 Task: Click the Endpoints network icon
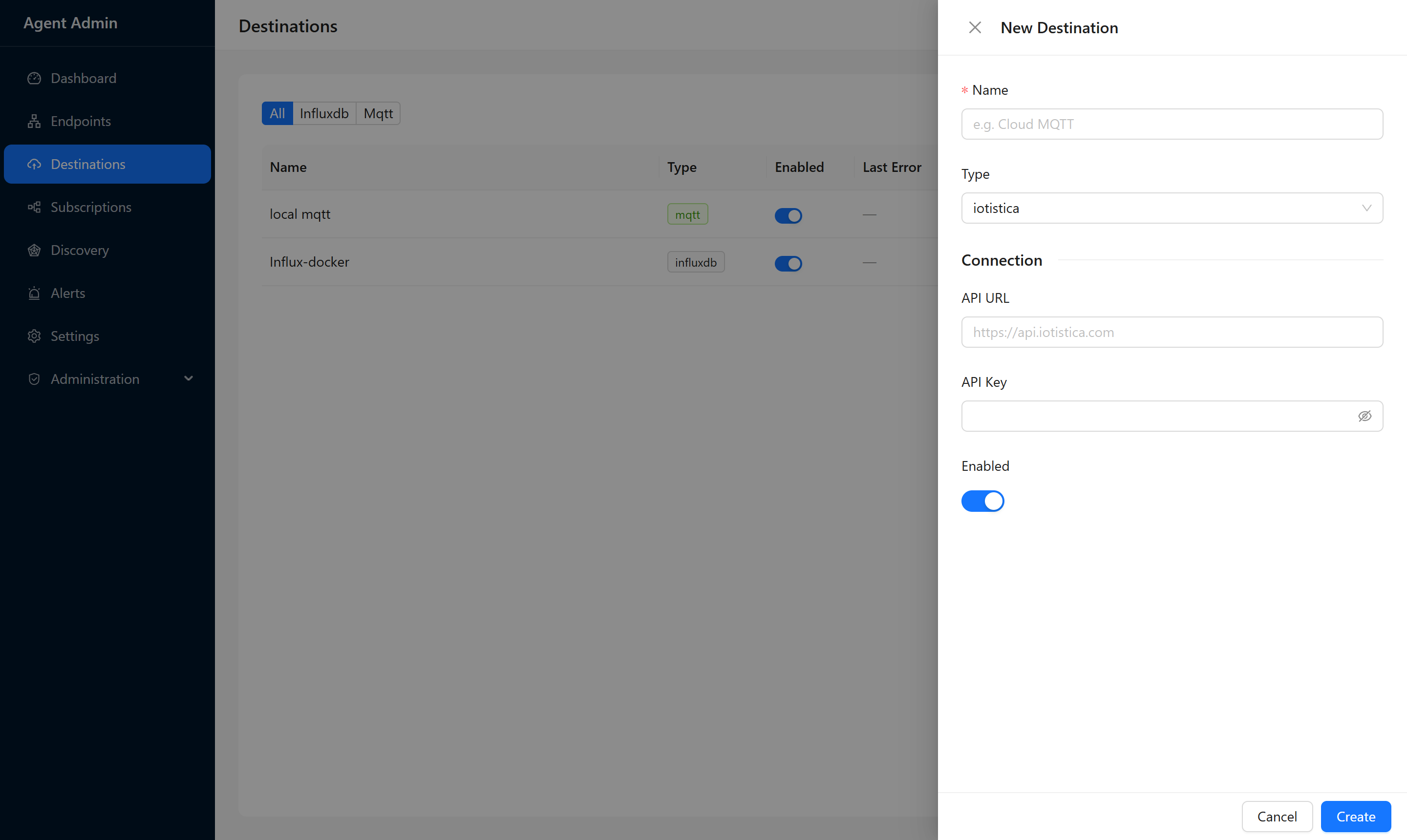point(34,121)
